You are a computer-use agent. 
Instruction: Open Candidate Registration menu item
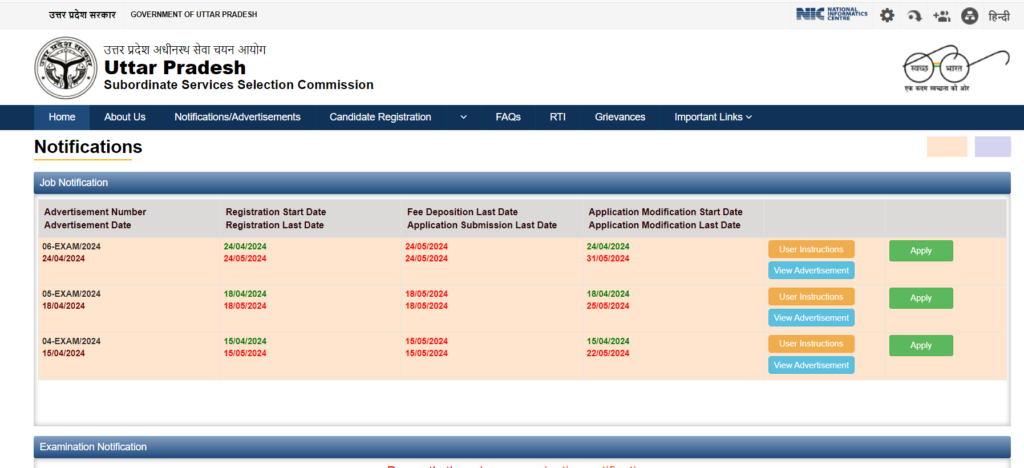coord(380,117)
